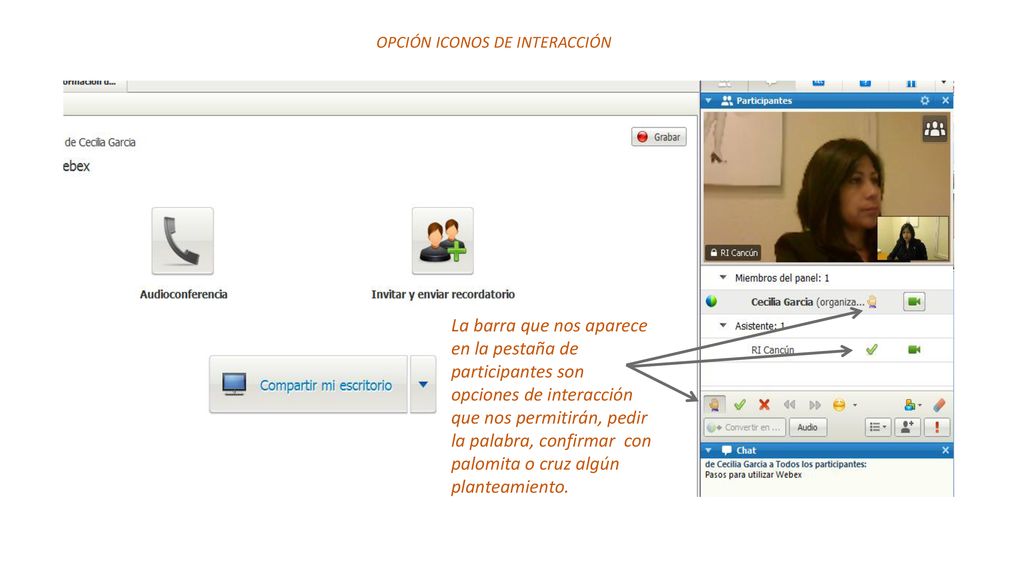Toggle Cecilia Garcia's camera button

(914, 302)
